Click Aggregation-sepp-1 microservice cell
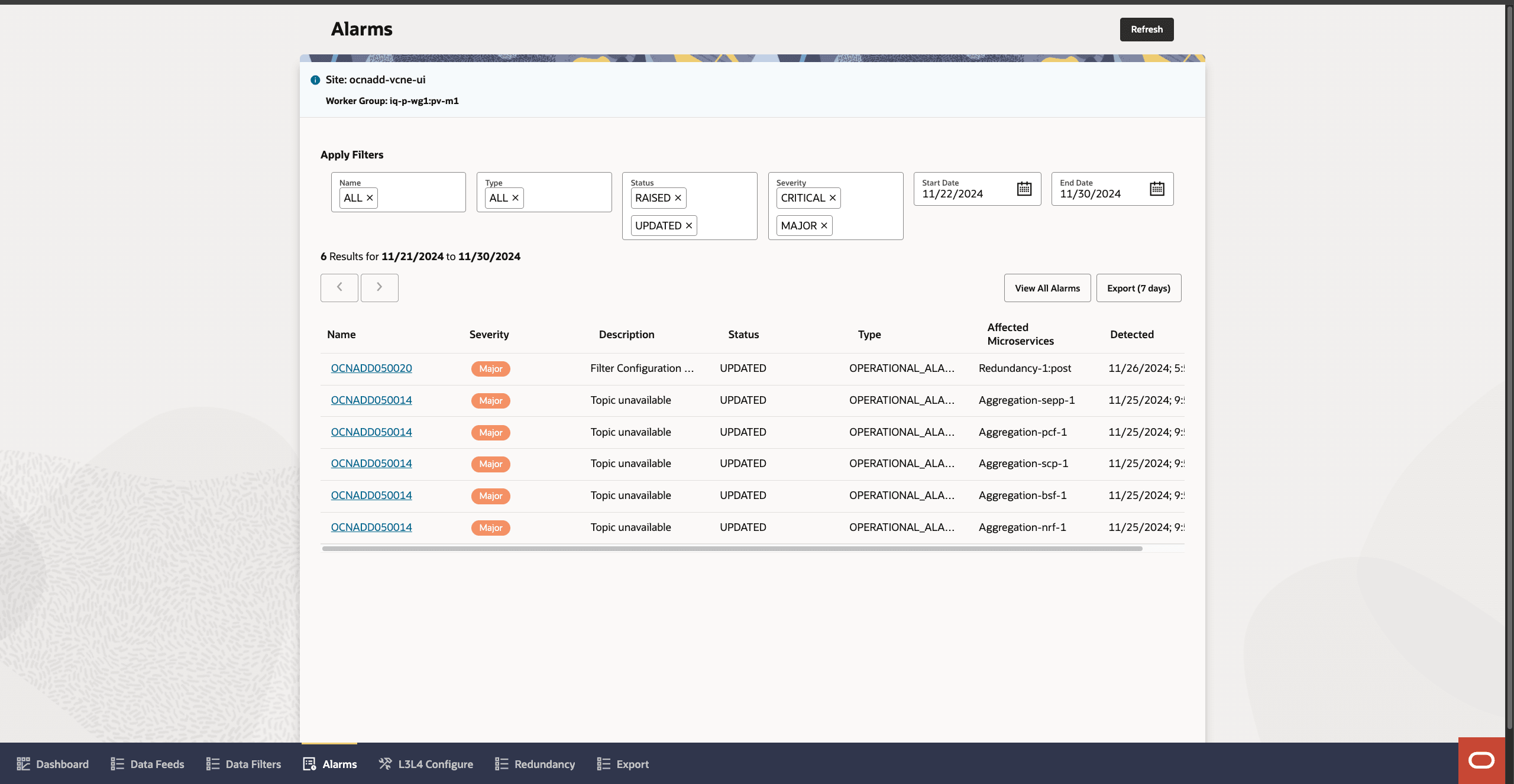Viewport: 1514px width, 784px height. tap(1027, 400)
